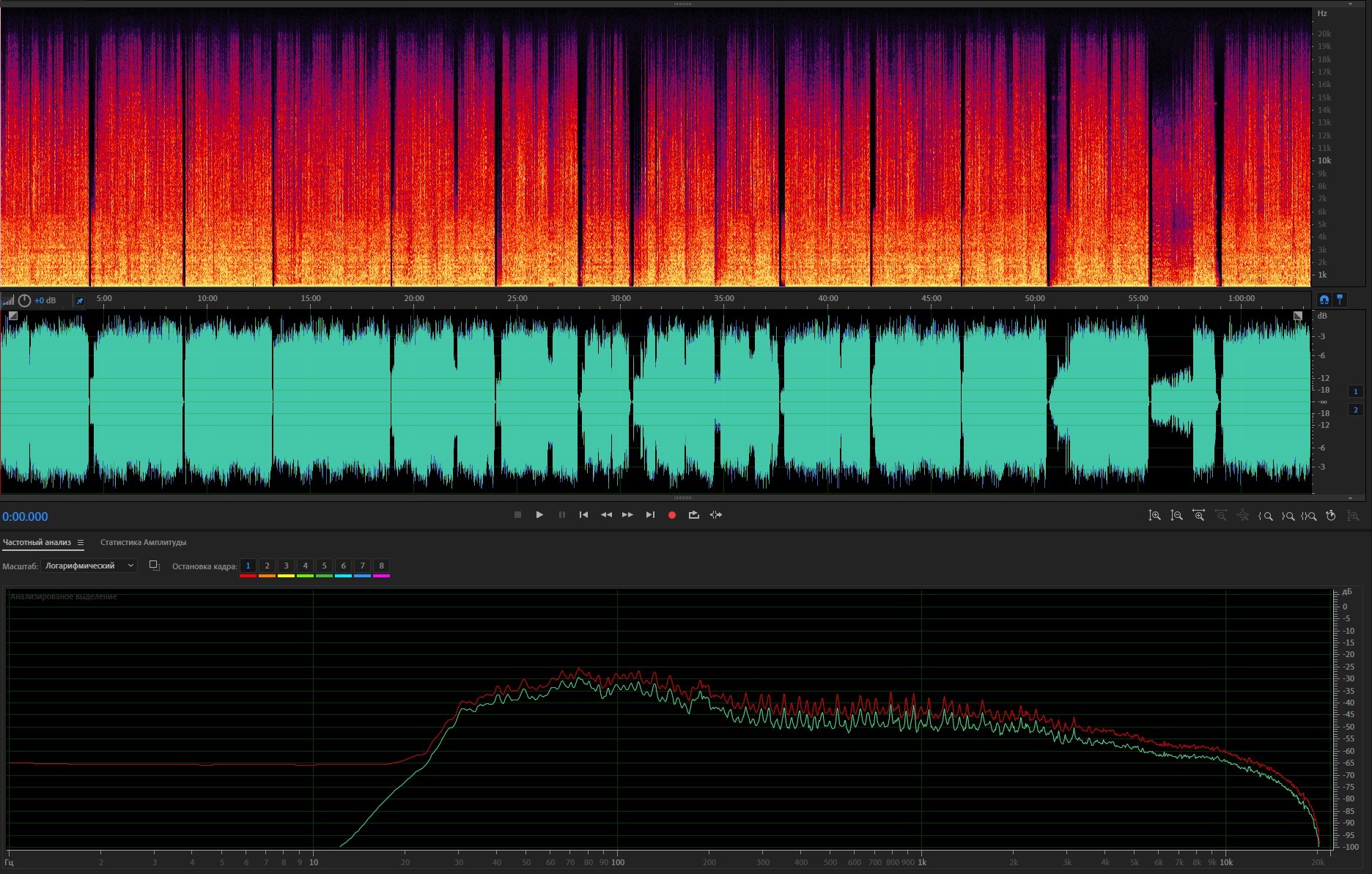Click hold frame button 1
1372x874 pixels.
click(x=248, y=566)
